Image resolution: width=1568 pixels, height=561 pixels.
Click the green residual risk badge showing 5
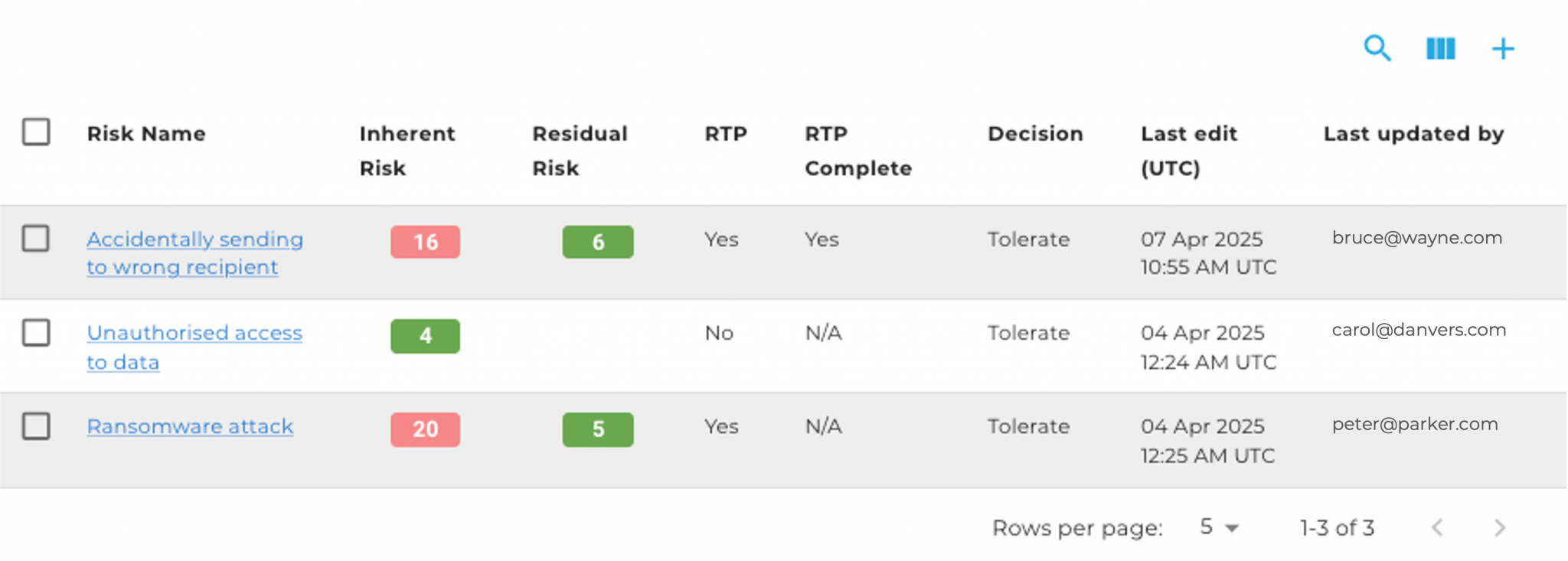pos(597,429)
